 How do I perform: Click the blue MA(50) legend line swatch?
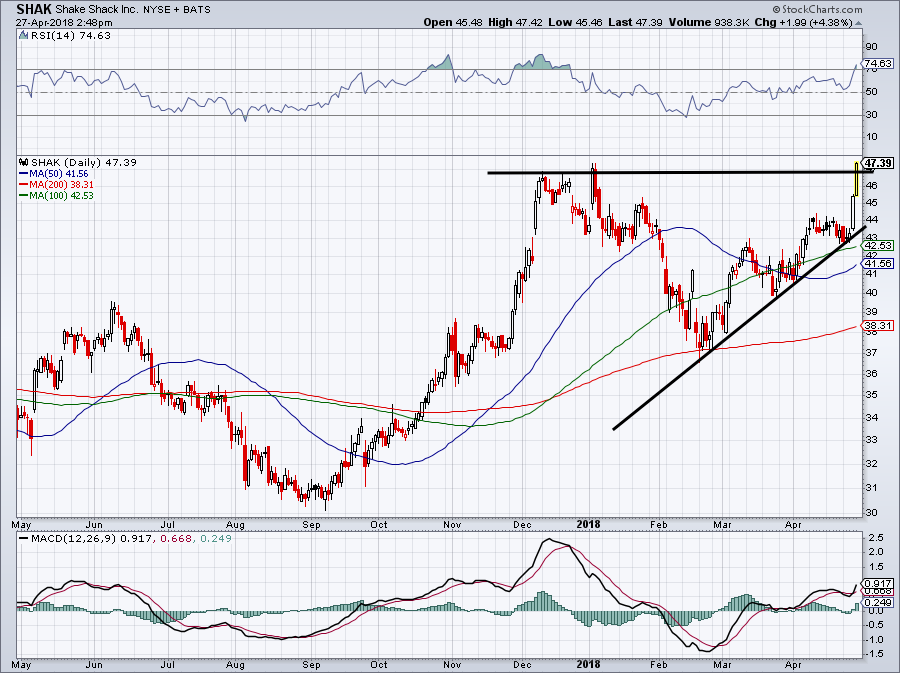click(24, 173)
